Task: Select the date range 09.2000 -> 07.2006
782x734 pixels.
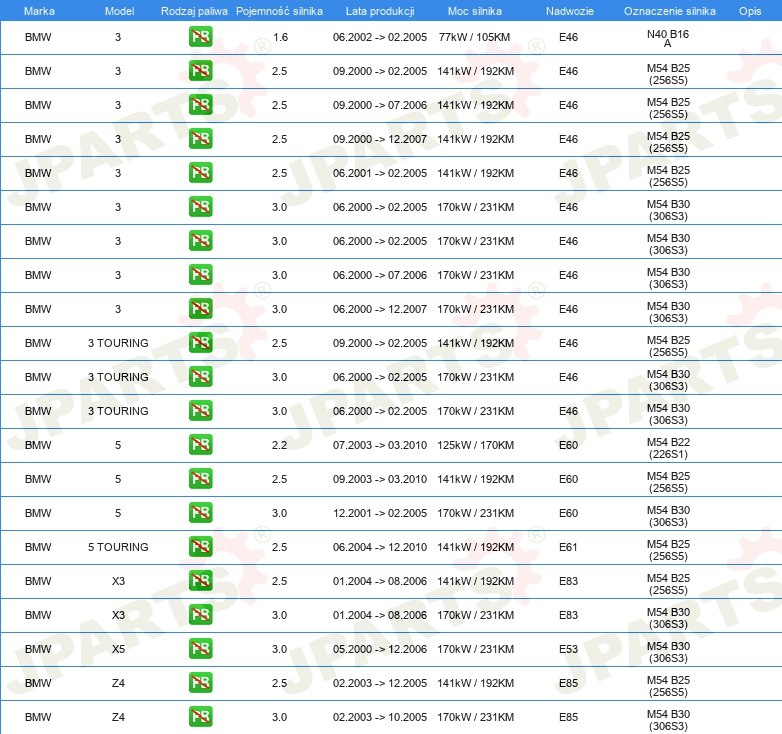Action: click(x=380, y=105)
